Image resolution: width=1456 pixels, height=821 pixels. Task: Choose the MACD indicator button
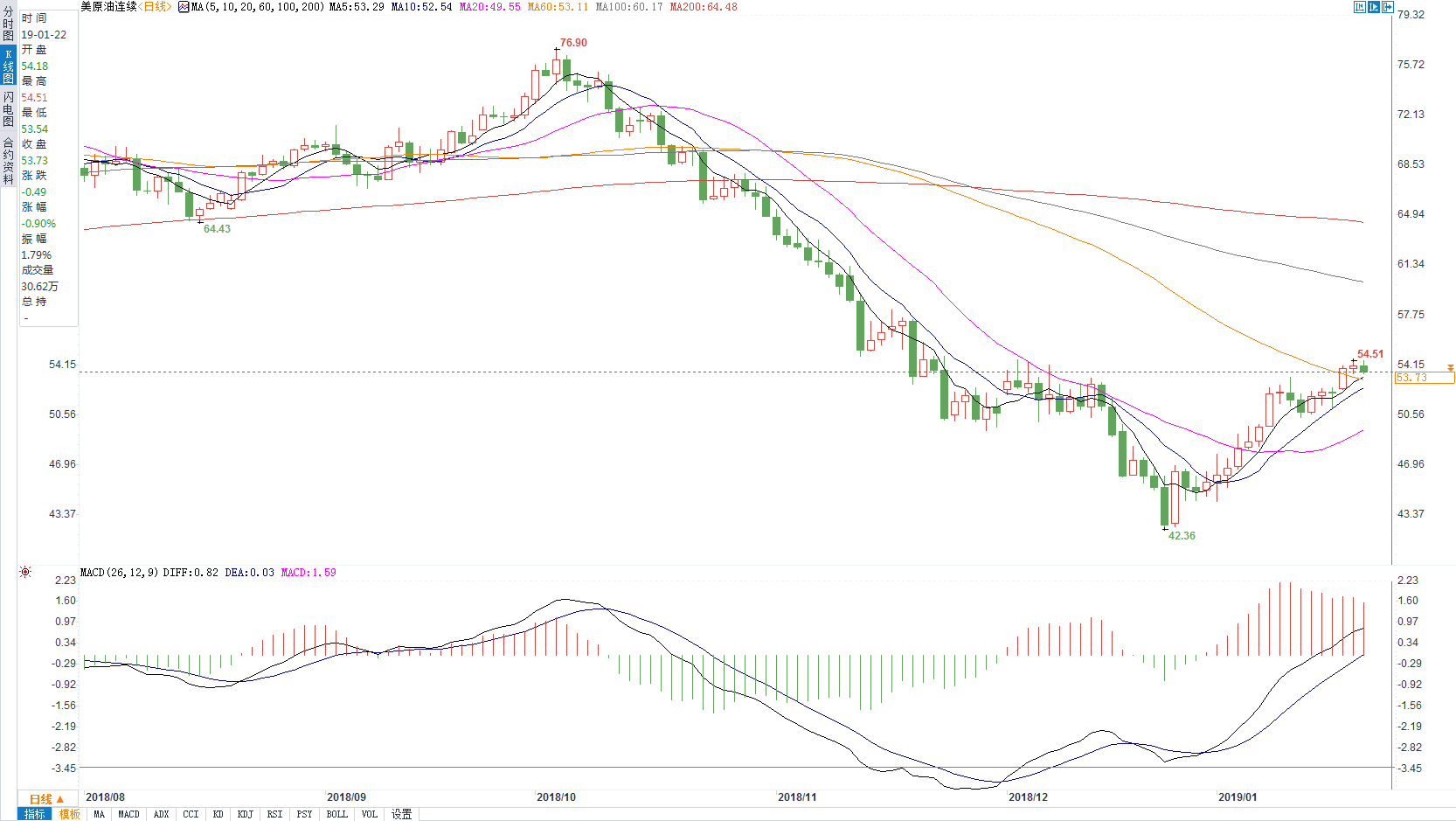tap(128, 814)
